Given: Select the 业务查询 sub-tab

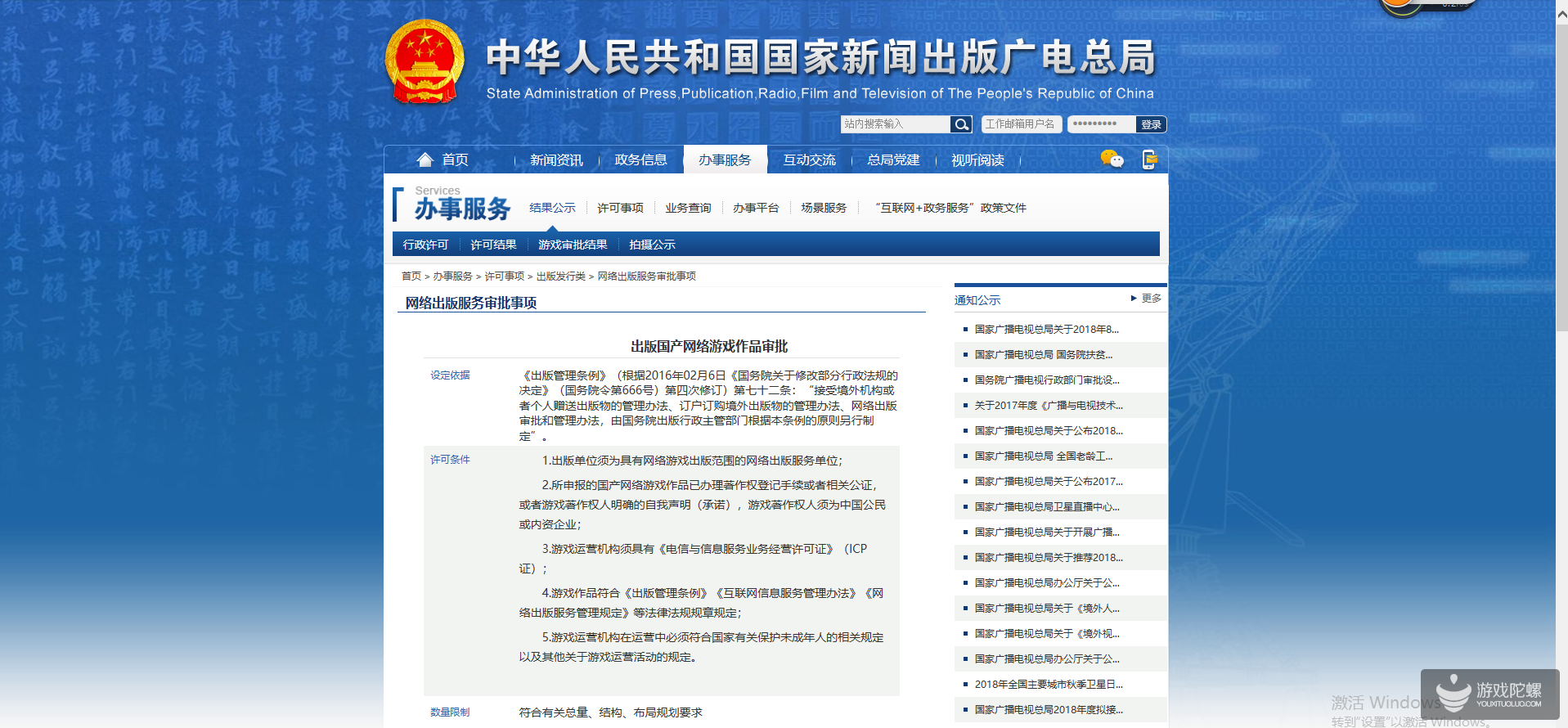Looking at the screenshot, I should (x=688, y=208).
